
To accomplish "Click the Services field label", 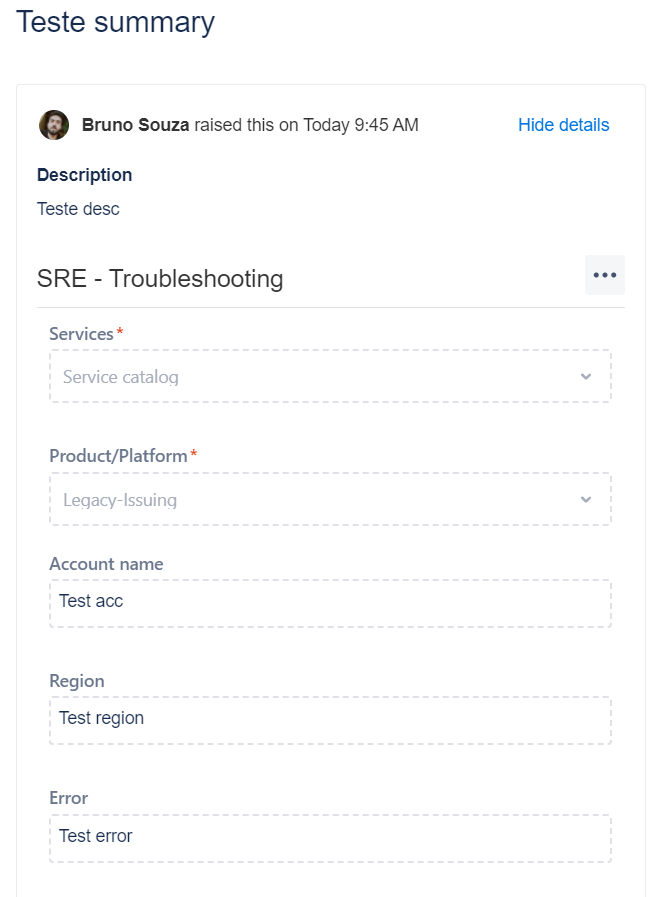I will click(81, 334).
